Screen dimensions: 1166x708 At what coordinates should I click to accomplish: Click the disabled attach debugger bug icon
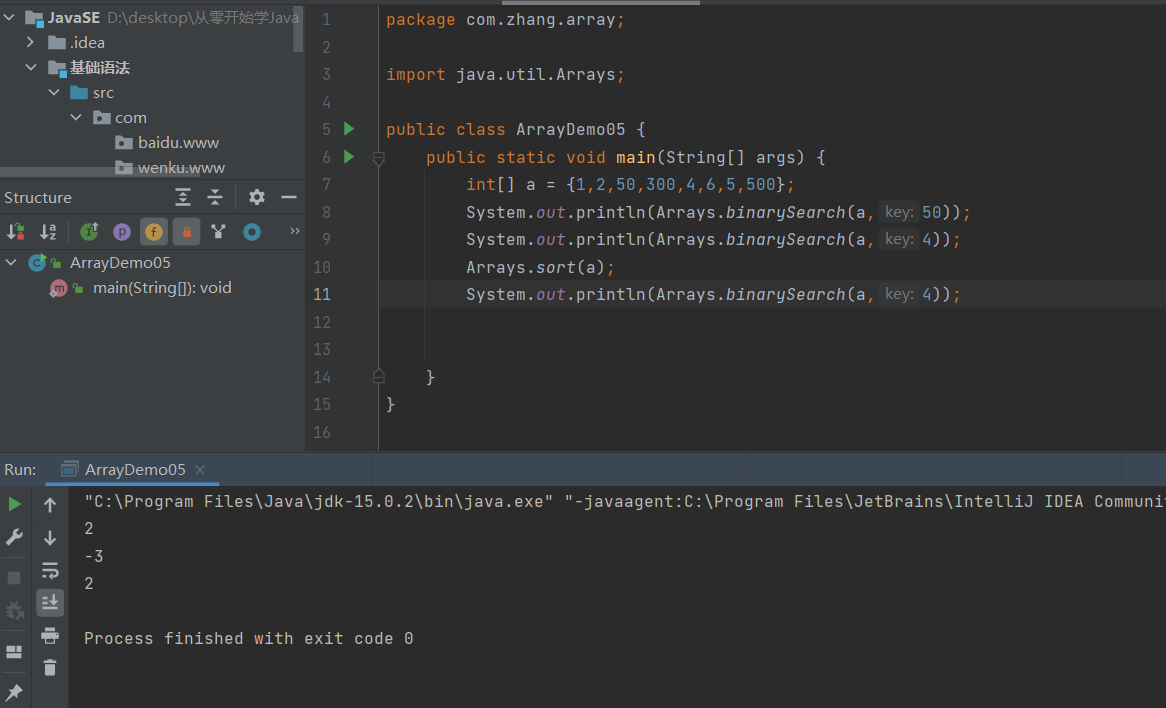tap(14, 611)
